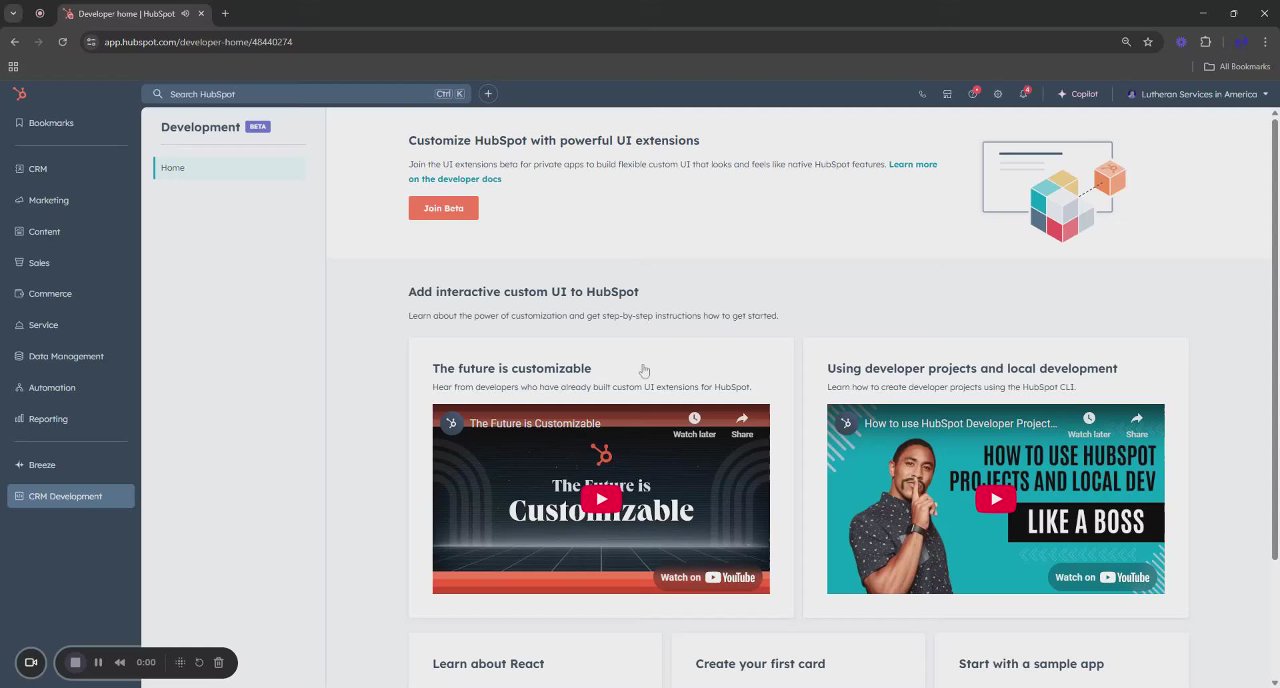Bookmark this page with star icon
This screenshot has height=688, width=1280.
[1148, 42]
